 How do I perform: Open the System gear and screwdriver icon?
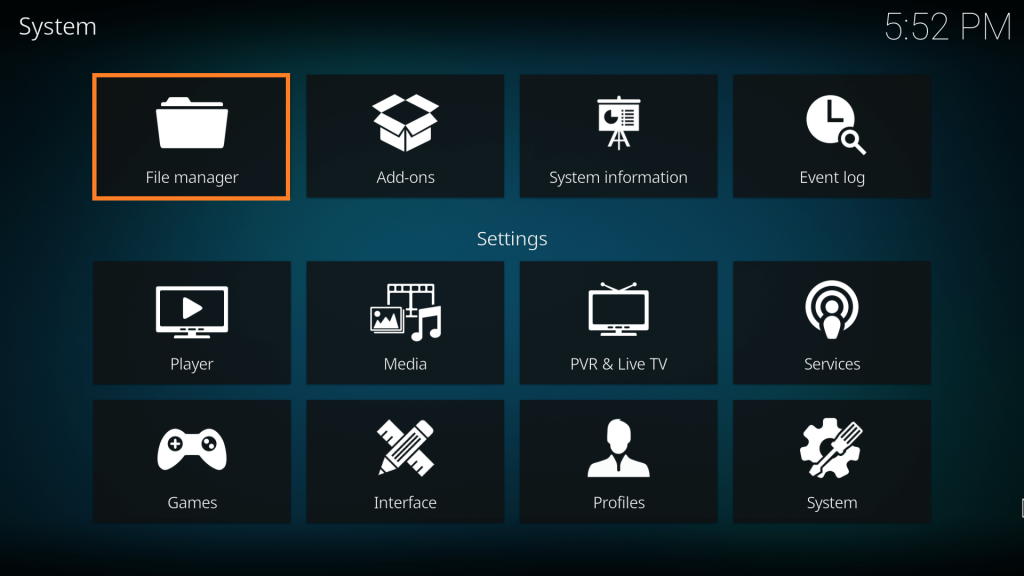click(831, 448)
